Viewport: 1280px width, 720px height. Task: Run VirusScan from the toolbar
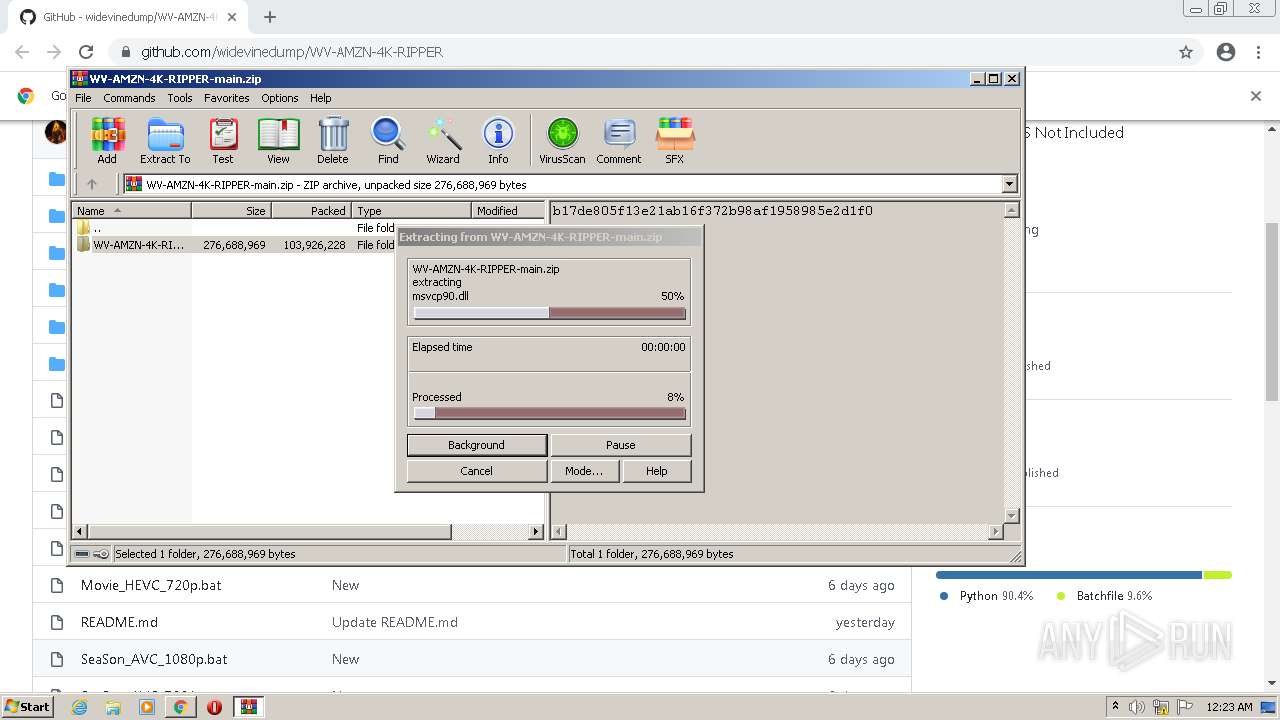(x=562, y=141)
